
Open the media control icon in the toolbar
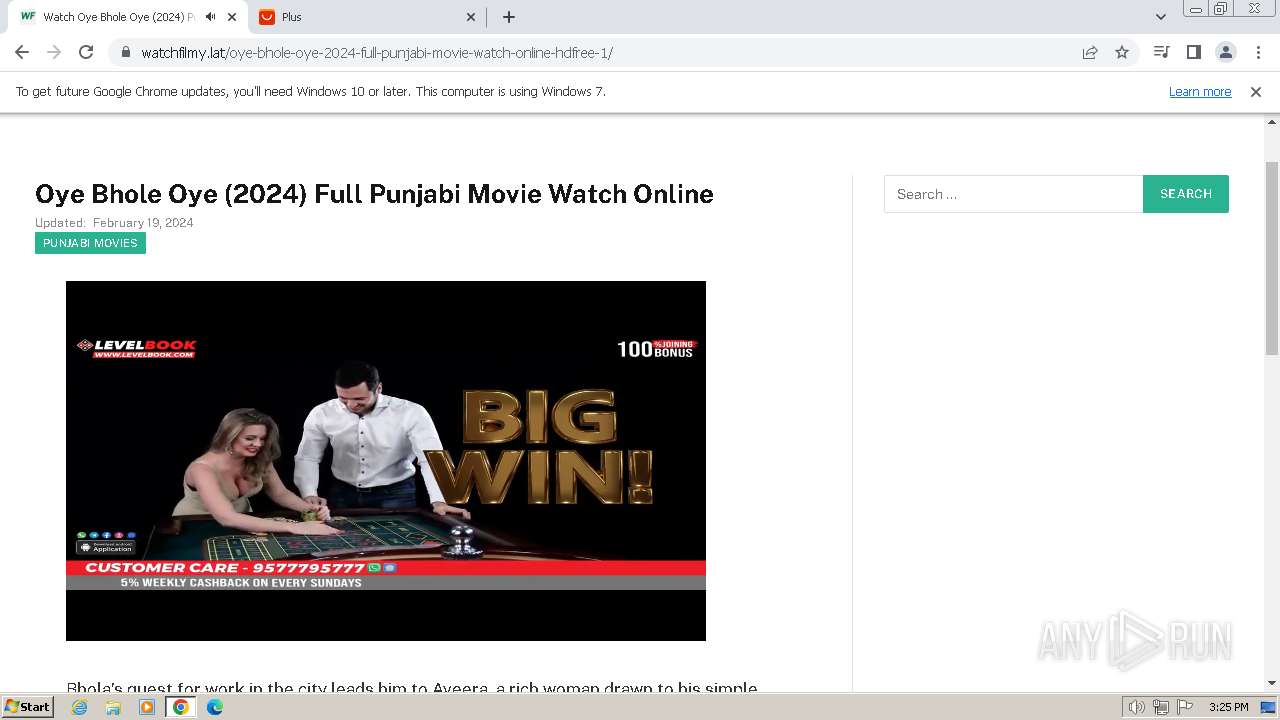pyautogui.click(x=1161, y=52)
